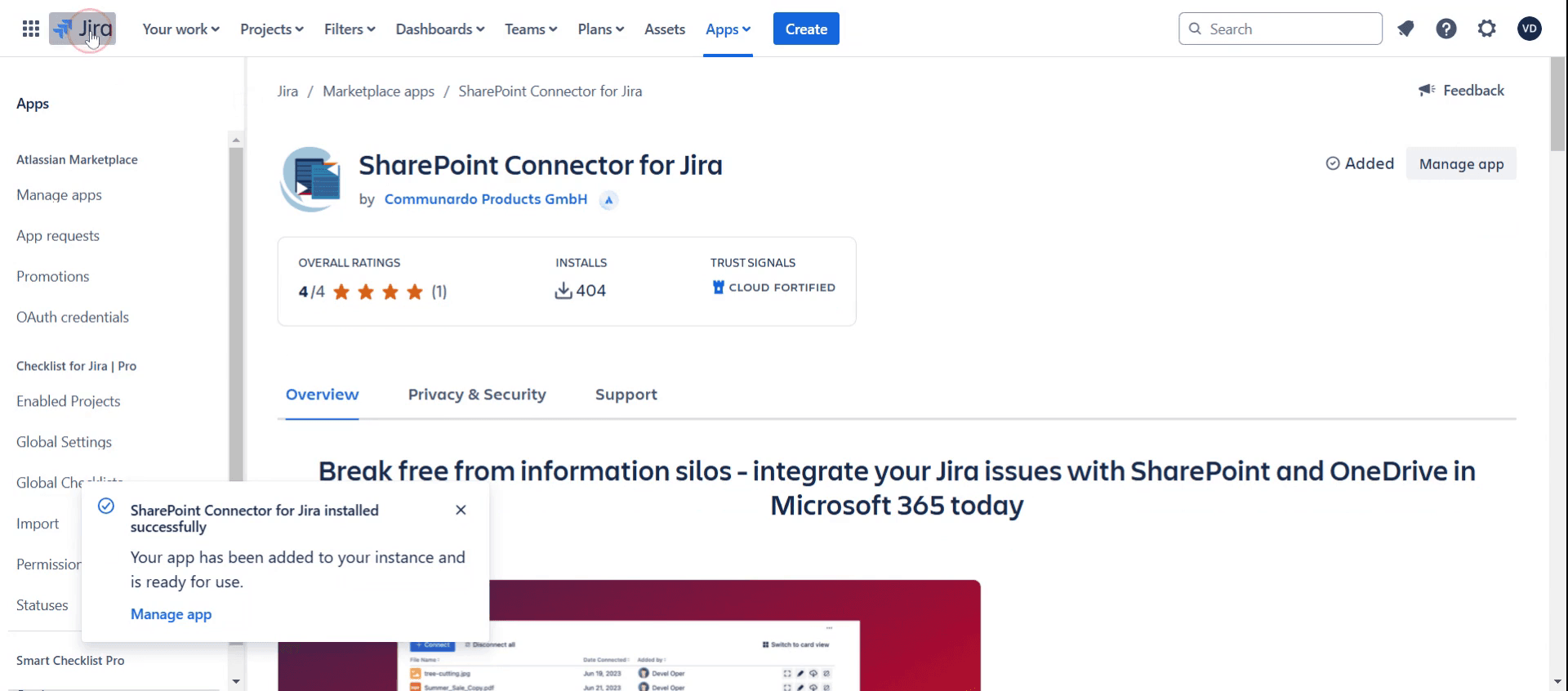
Task: Open the help question mark icon
Action: (1446, 29)
